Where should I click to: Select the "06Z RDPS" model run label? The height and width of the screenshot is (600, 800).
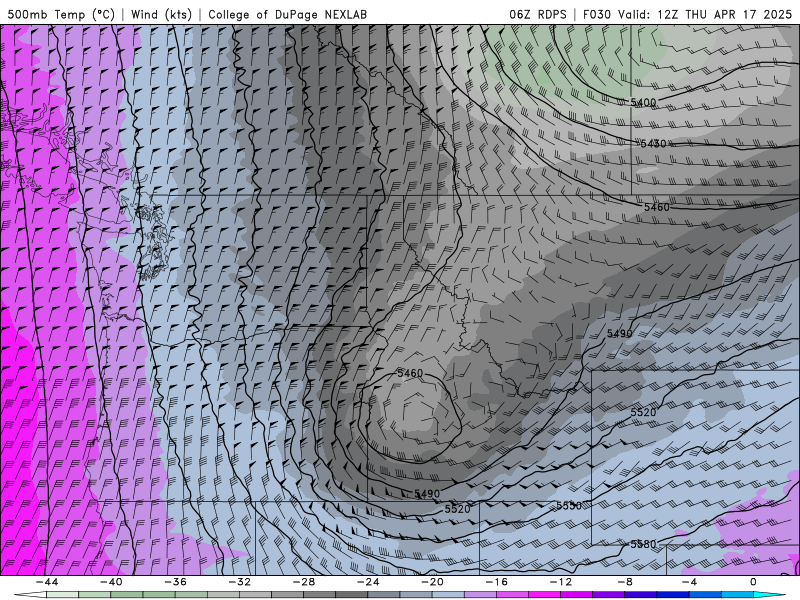(x=538, y=14)
